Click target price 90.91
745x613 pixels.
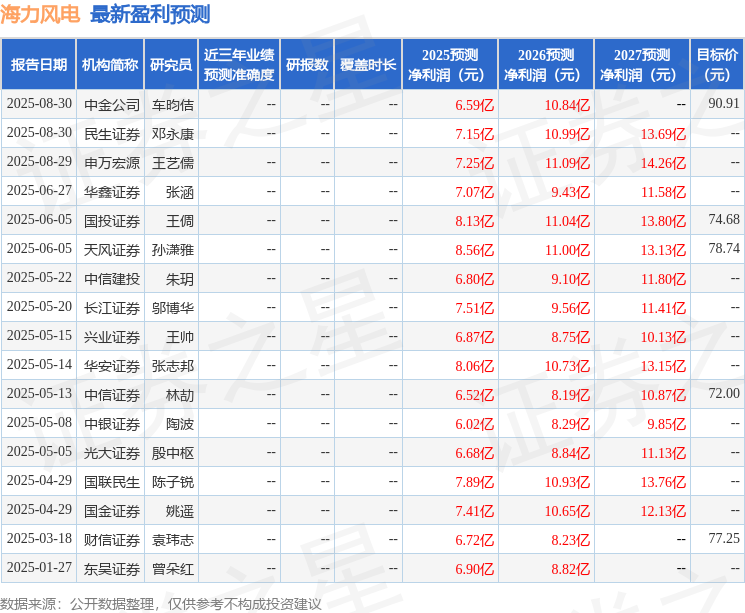pos(724,104)
